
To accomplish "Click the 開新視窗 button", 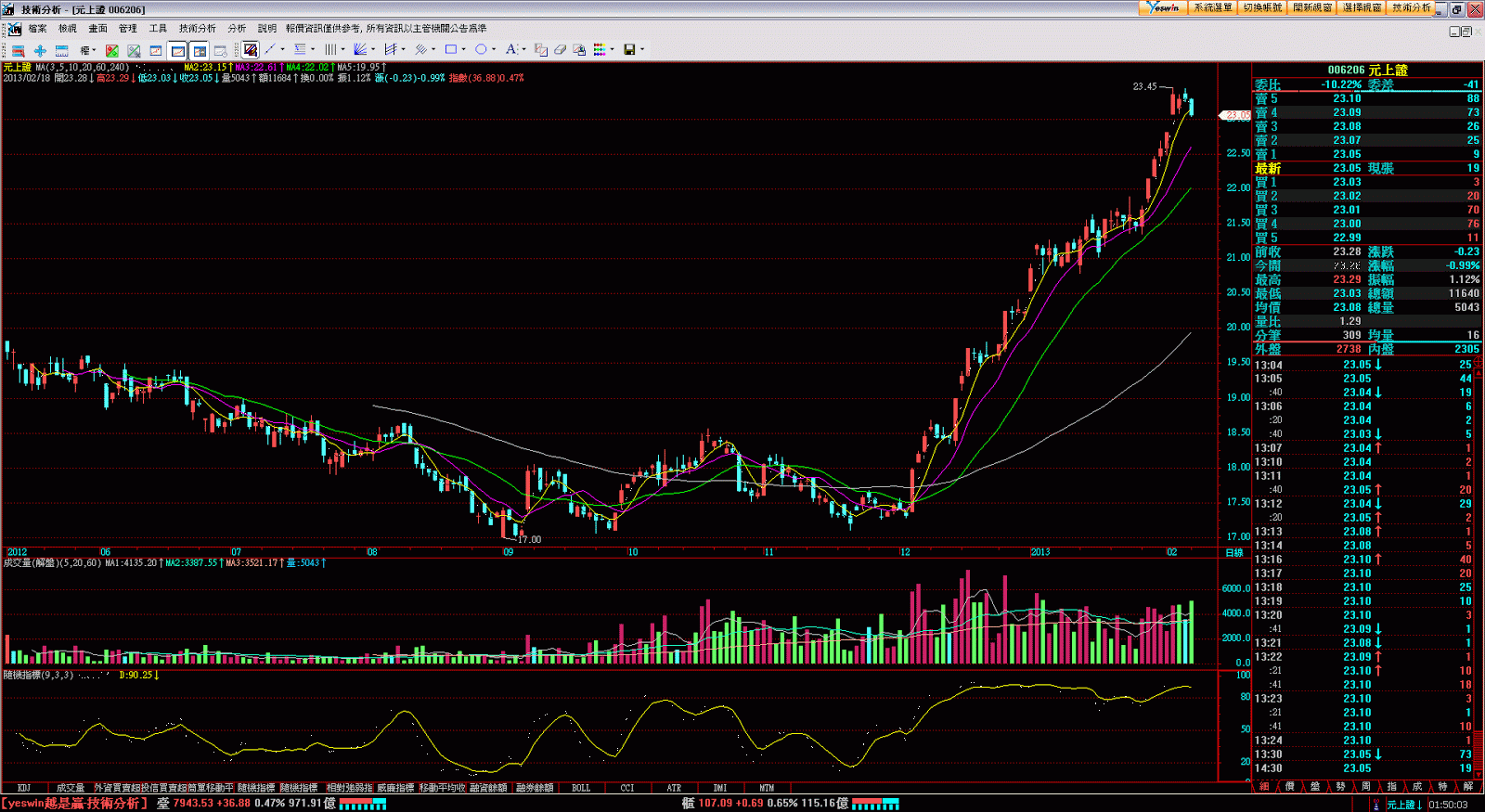I will [x=1313, y=7].
